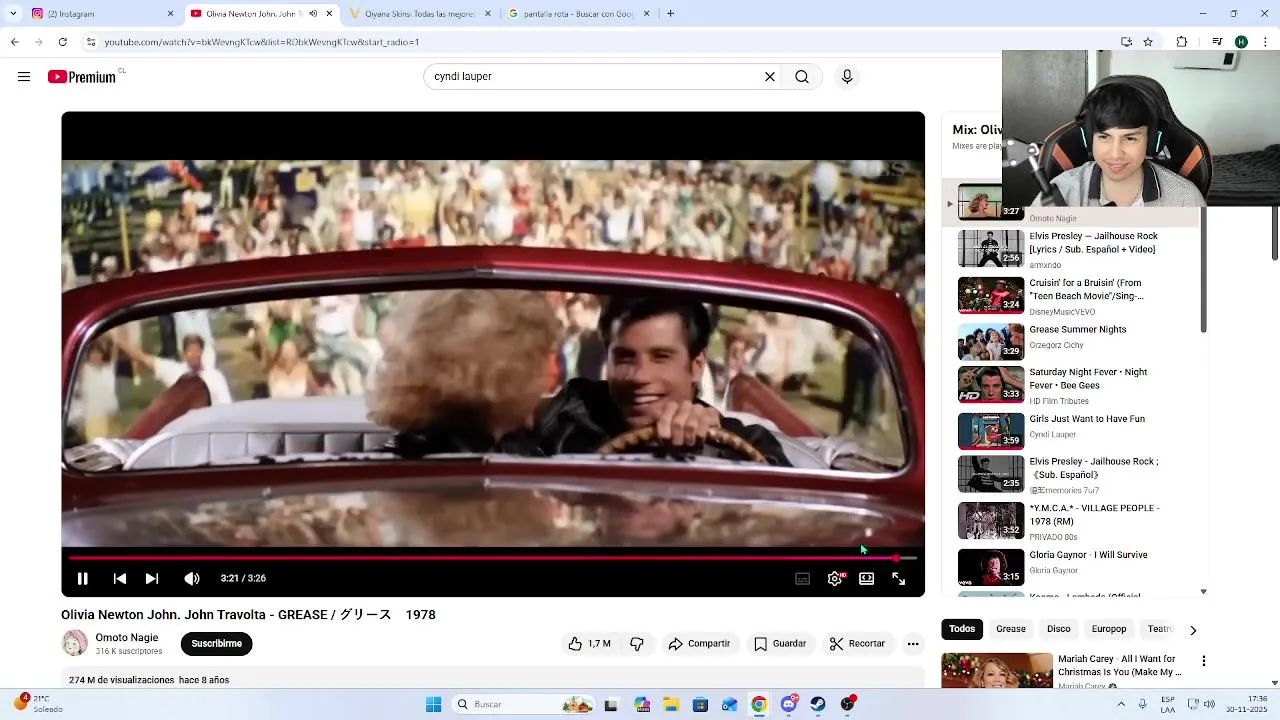Open Chrome profile avatar H
Image resolution: width=1280 pixels, height=720 pixels.
click(1241, 42)
